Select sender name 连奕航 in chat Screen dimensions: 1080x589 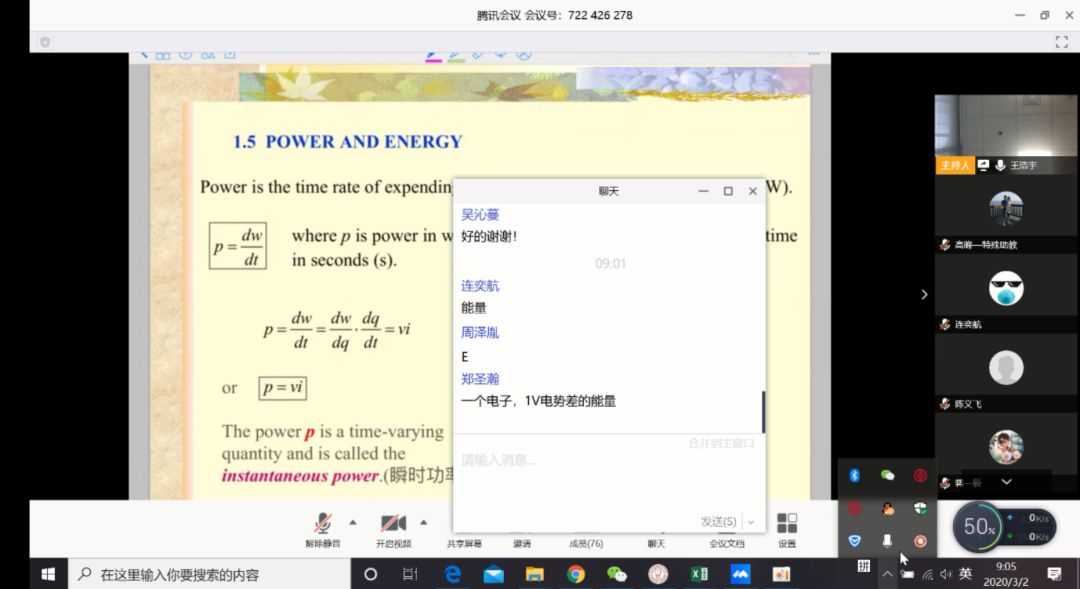(x=480, y=286)
